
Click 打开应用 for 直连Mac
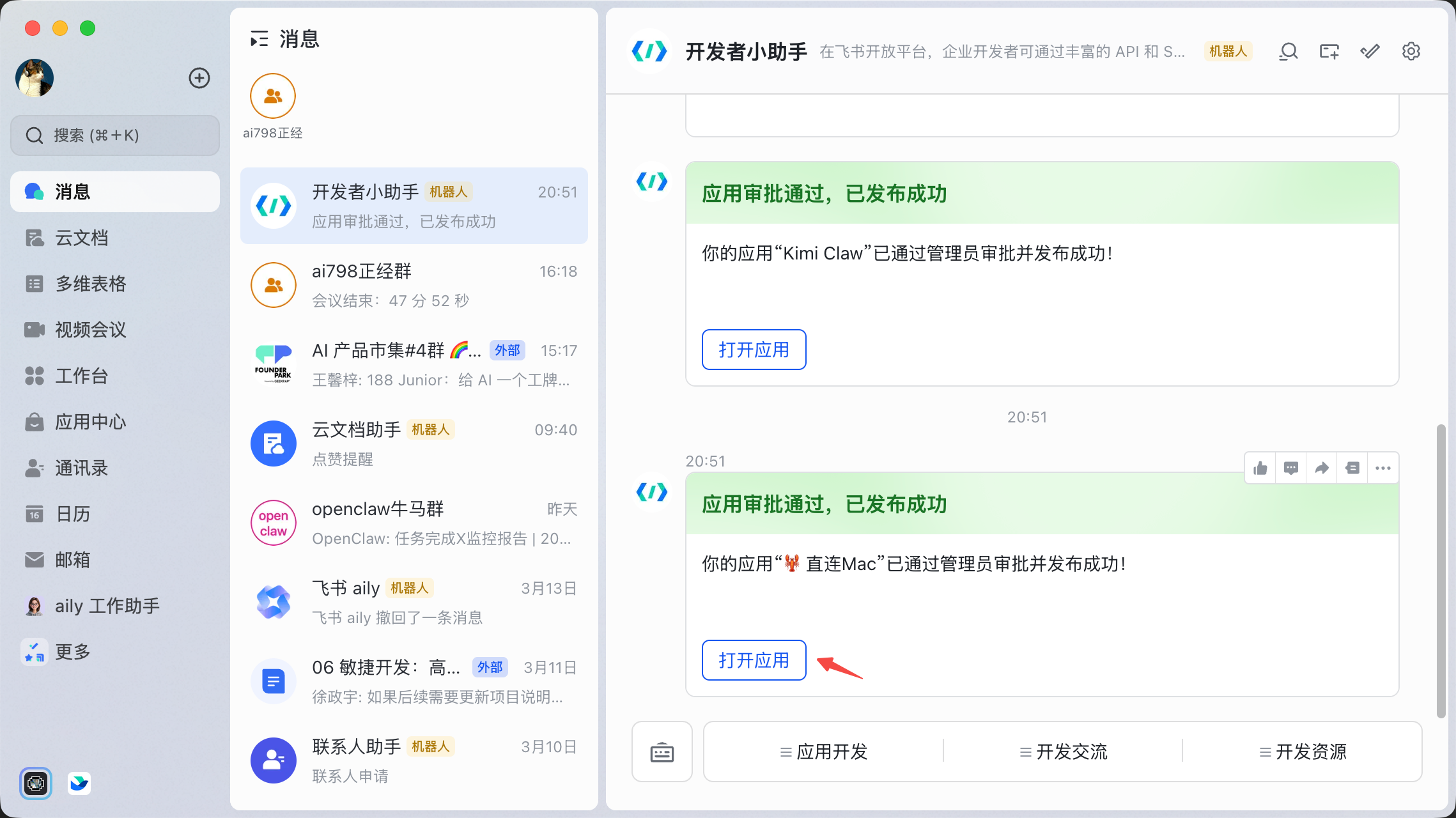click(754, 660)
